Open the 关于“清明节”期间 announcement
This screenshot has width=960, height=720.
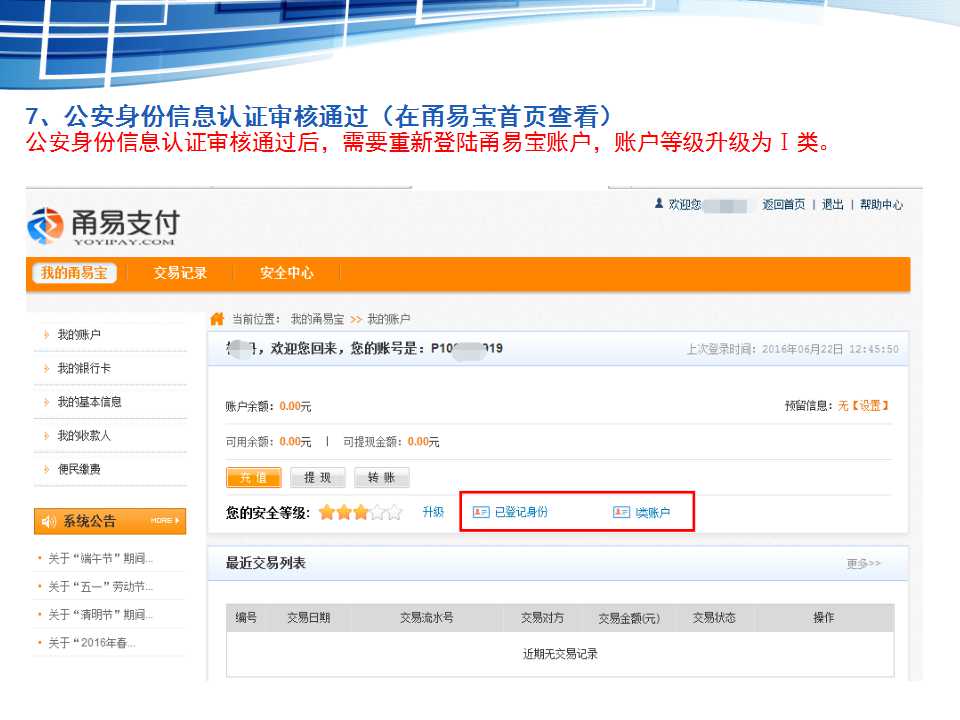click(100, 615)
